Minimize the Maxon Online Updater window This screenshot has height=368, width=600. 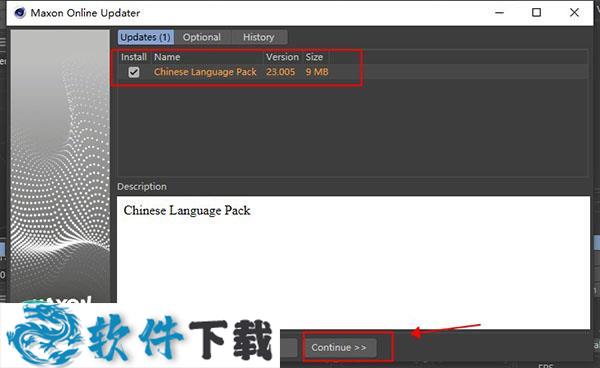(x=499, y=13)
